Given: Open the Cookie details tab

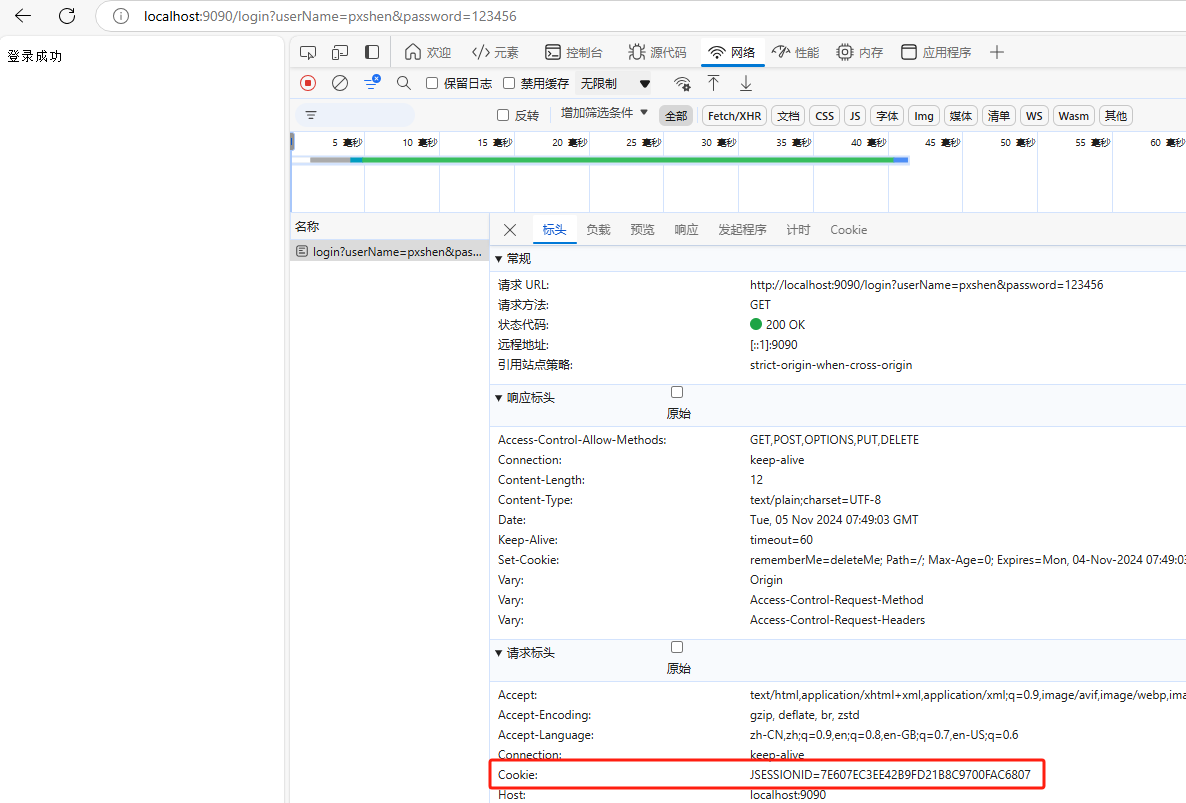Looking at the screenshot, I should [849, 230].
